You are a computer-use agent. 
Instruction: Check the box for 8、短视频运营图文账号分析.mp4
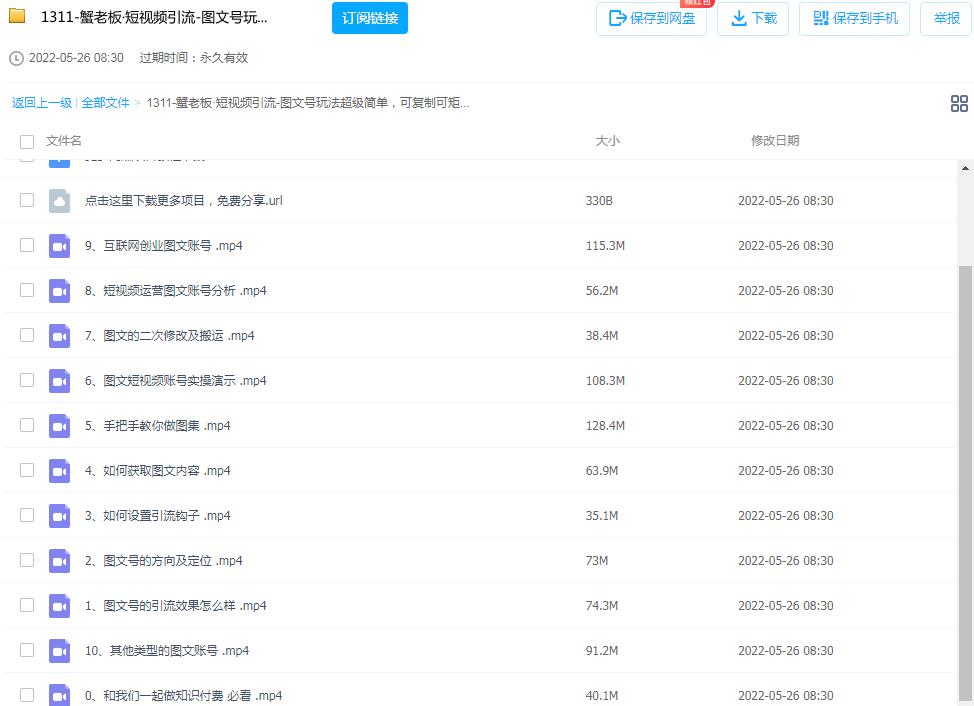[x=27, y=290]
